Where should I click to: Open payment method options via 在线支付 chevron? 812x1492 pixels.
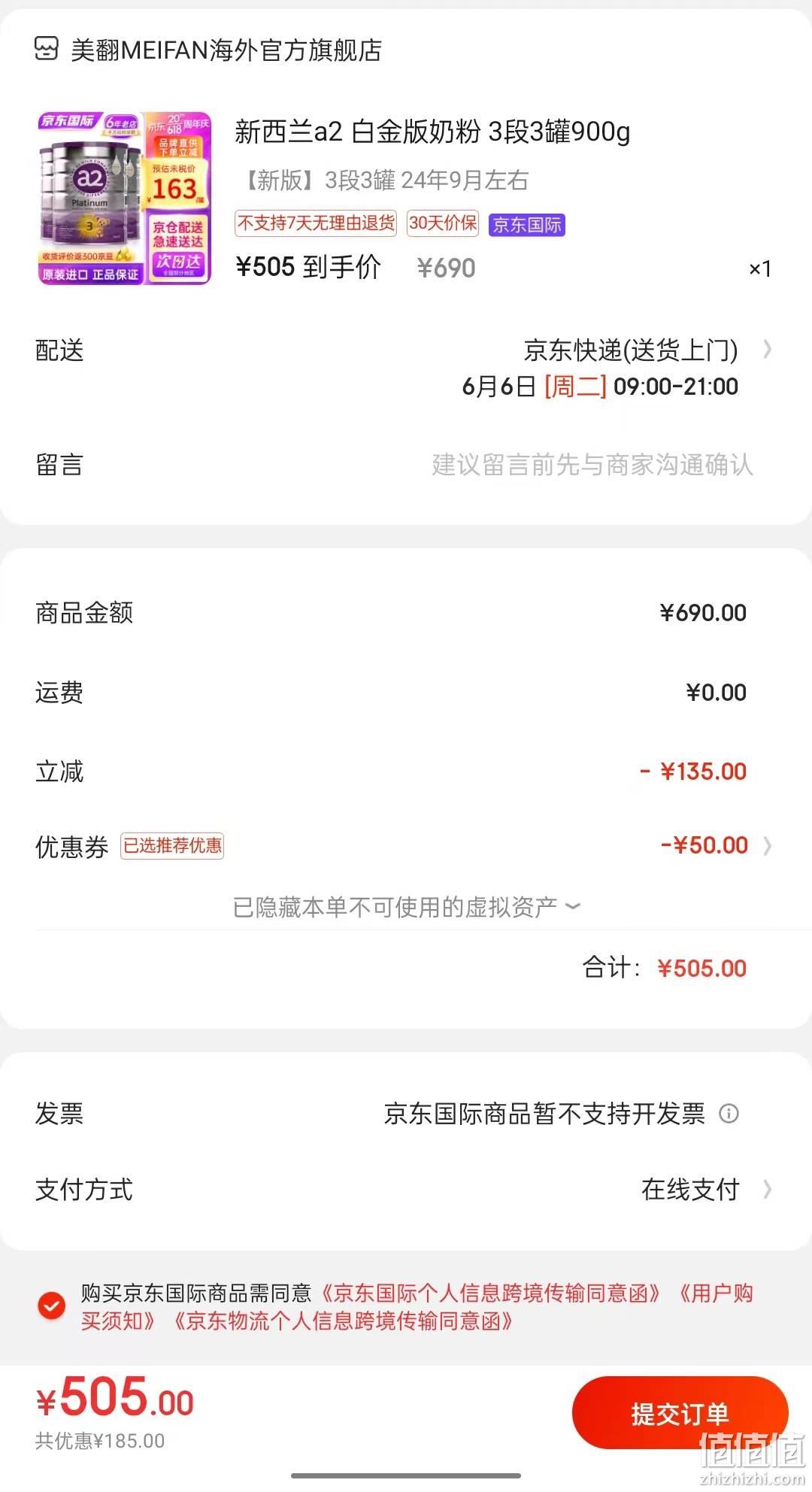coord(767,1190)
